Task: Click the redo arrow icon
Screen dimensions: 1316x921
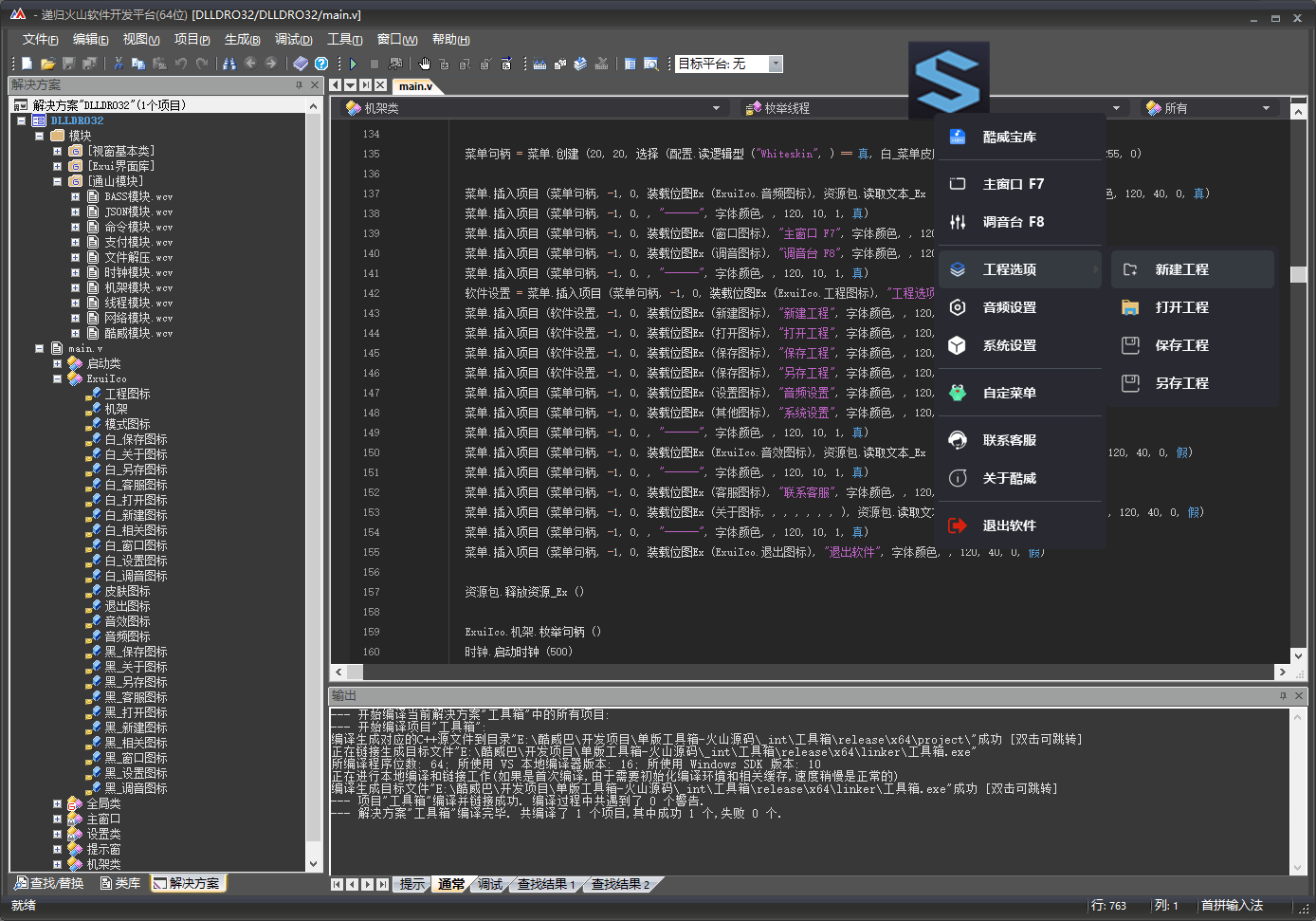Action: pyautogui.click(x=201, y=64)
